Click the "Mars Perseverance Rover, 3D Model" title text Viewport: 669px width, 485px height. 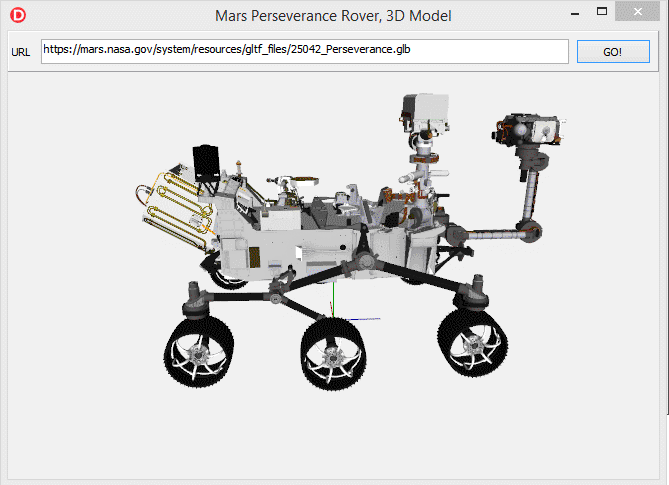point(333,16)
